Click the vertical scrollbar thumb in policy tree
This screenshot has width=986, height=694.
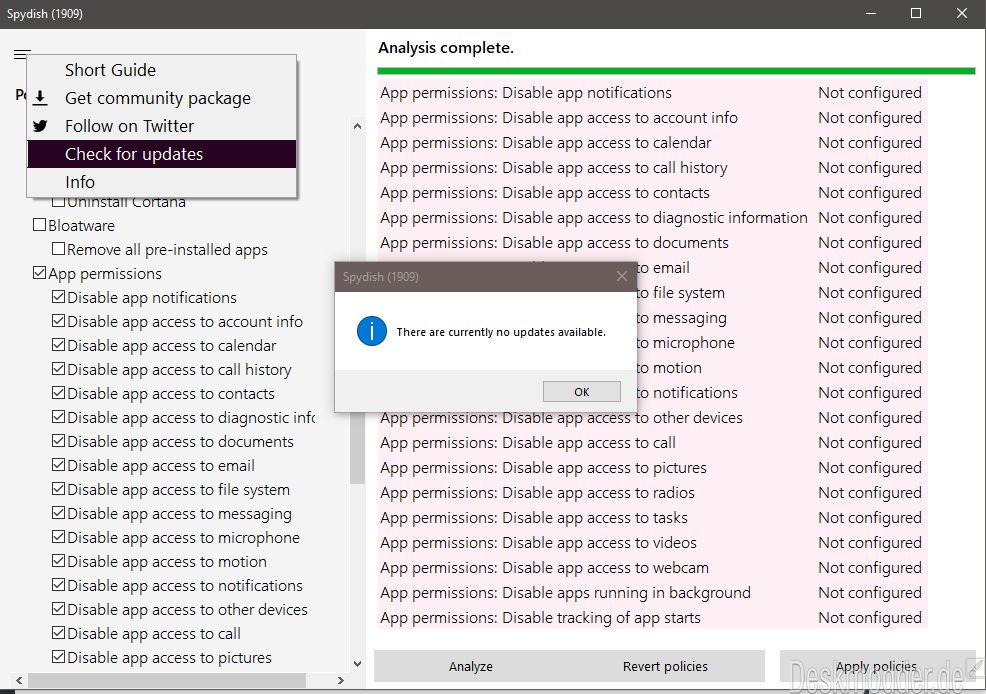357,446
